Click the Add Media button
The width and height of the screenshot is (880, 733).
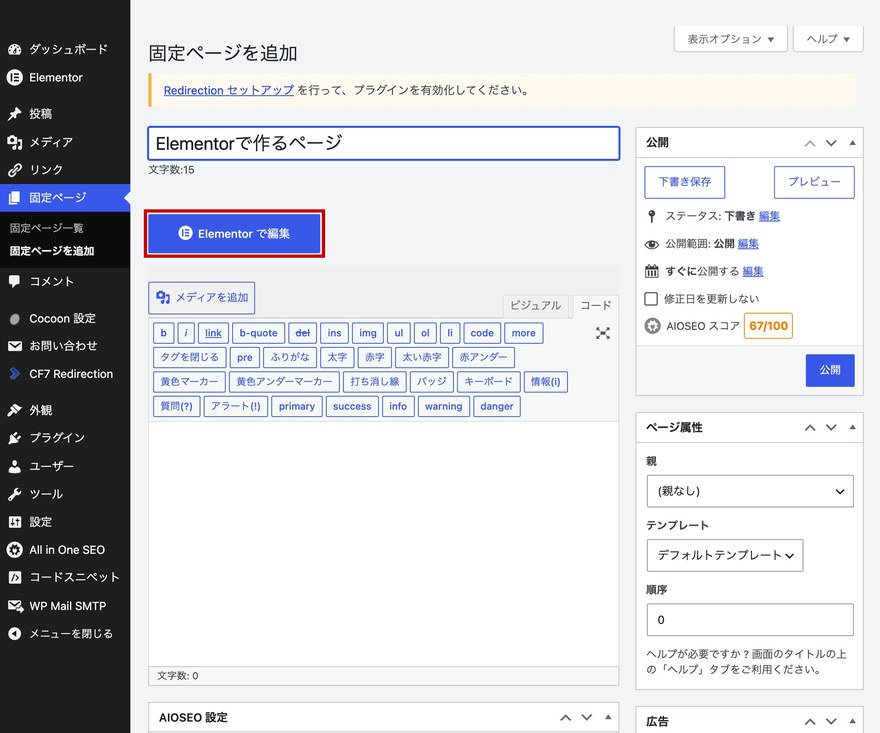coord(201,297)
